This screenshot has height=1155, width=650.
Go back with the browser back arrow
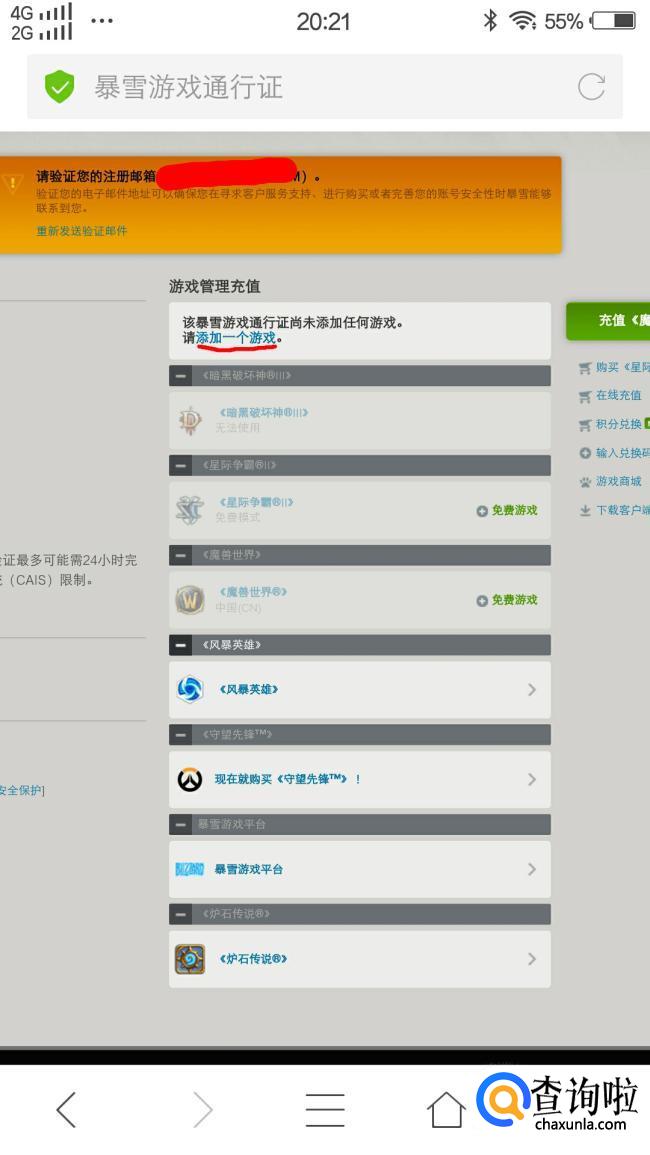(66, 1109)
